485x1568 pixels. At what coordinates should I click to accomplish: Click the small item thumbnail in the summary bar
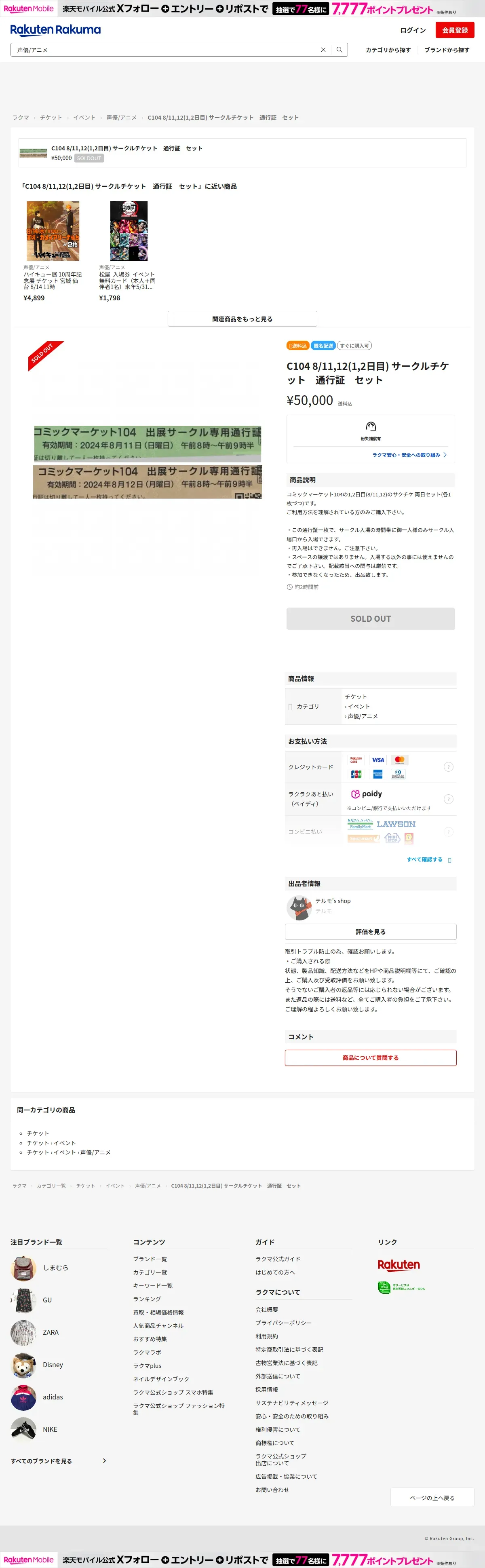click(34, 153)
